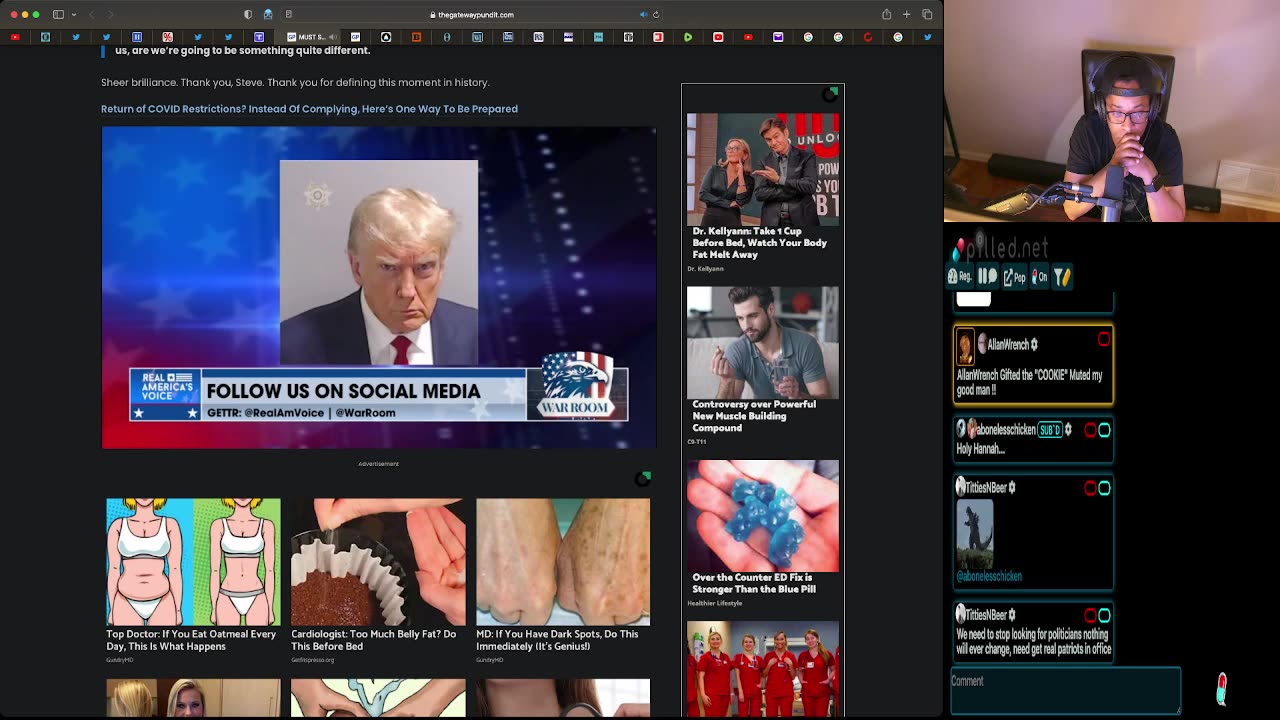
Task: Click the ad info icon above Dr. Kellyann ad
Action: pos(831,94)
